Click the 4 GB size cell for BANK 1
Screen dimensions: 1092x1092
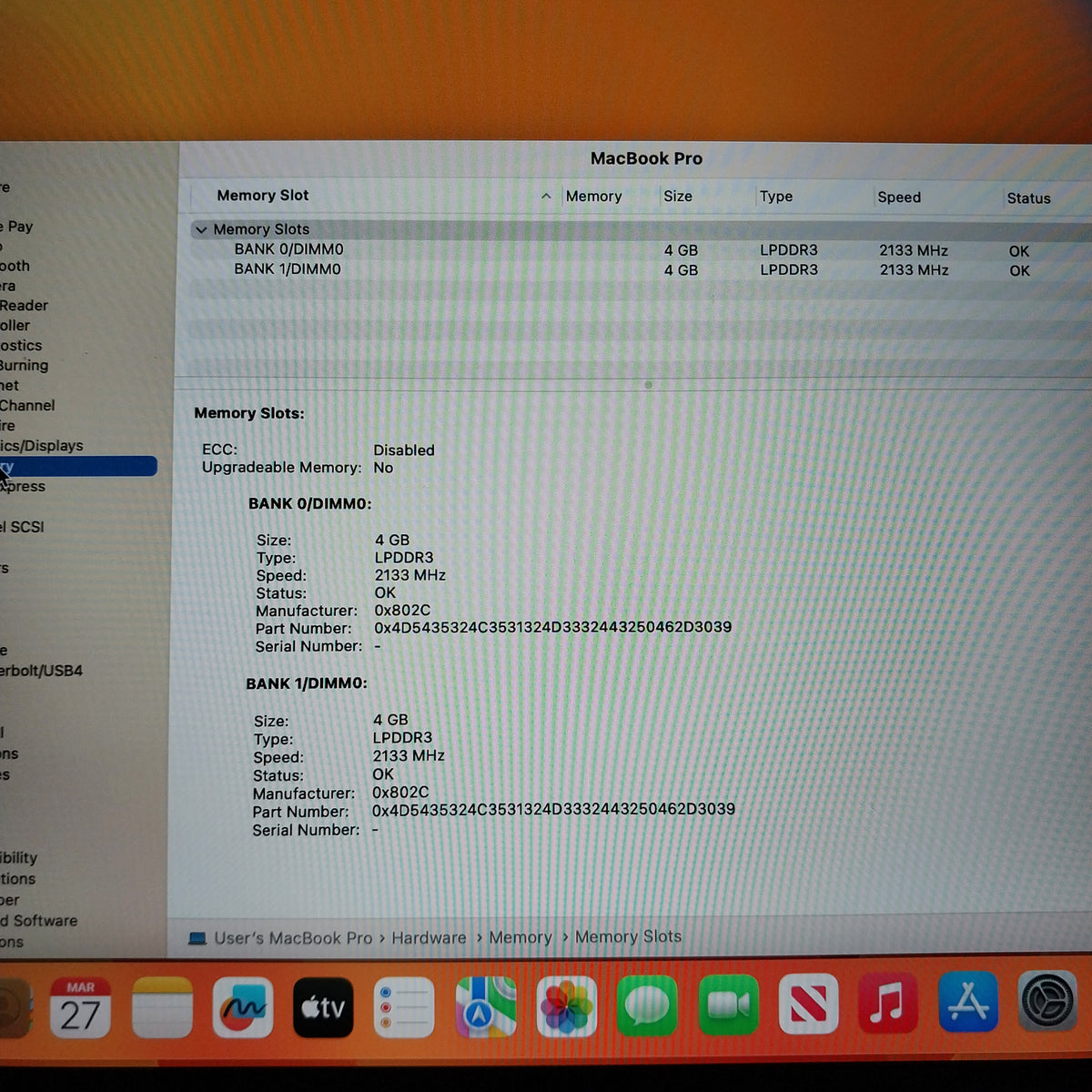[x=681, y=270]
